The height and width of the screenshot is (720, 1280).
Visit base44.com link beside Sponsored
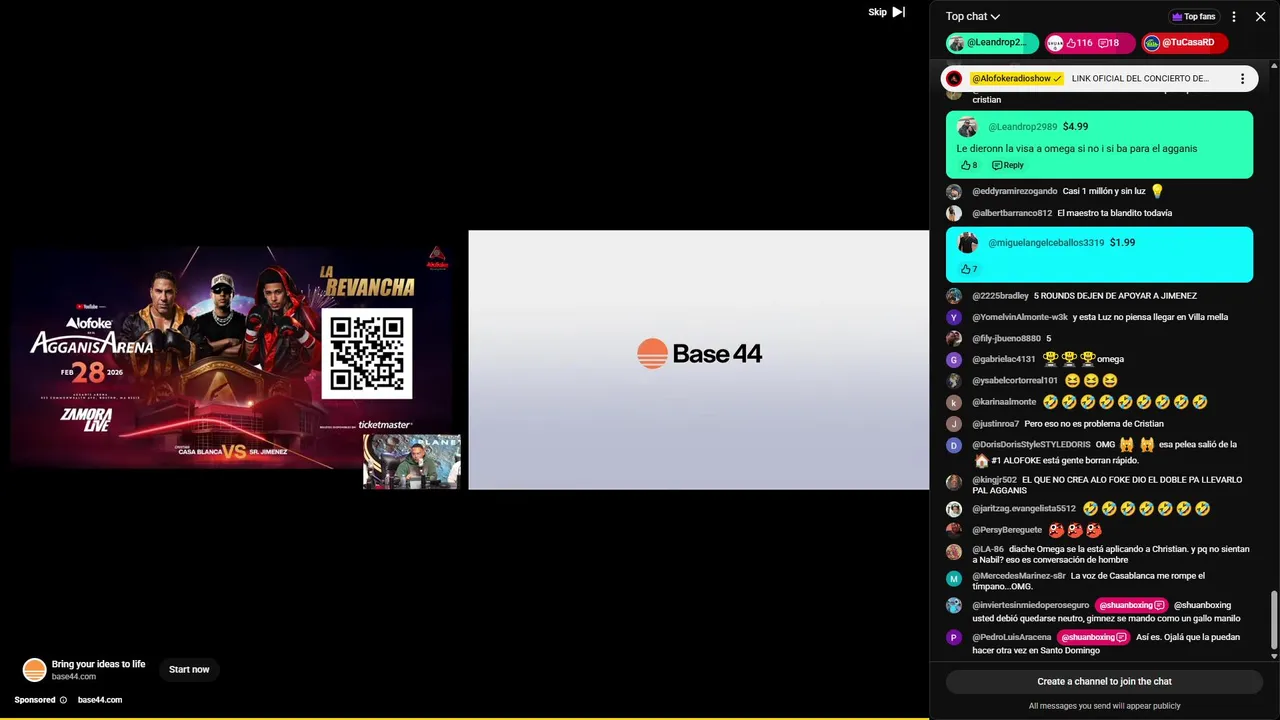click(100, 700)
